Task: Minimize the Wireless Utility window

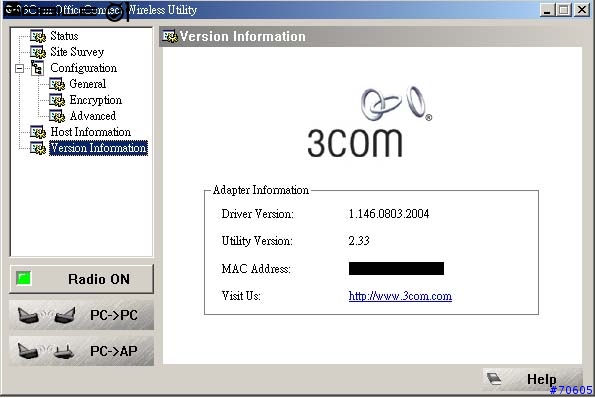Action: click(x=547, y=9)
